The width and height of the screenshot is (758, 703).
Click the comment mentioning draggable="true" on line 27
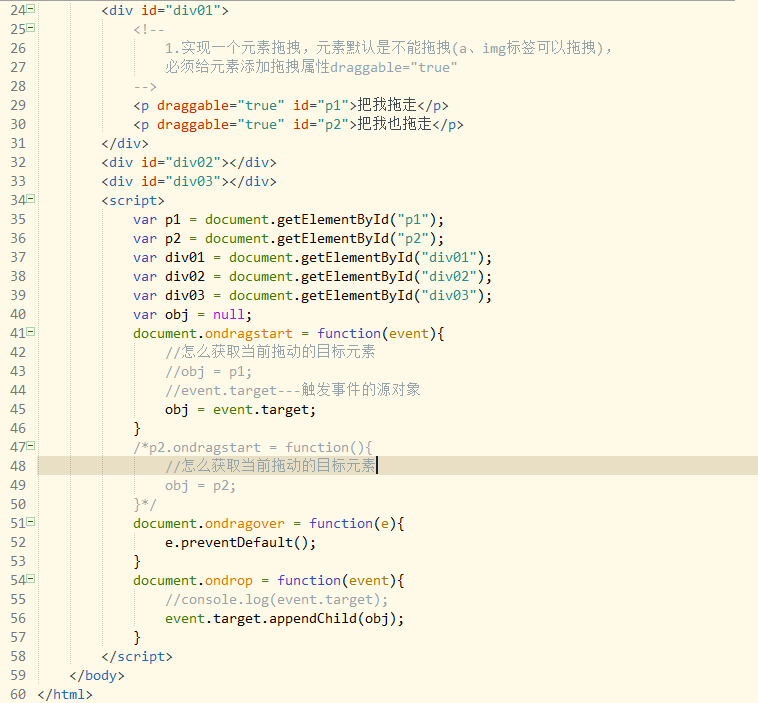[x=311, y=67]
